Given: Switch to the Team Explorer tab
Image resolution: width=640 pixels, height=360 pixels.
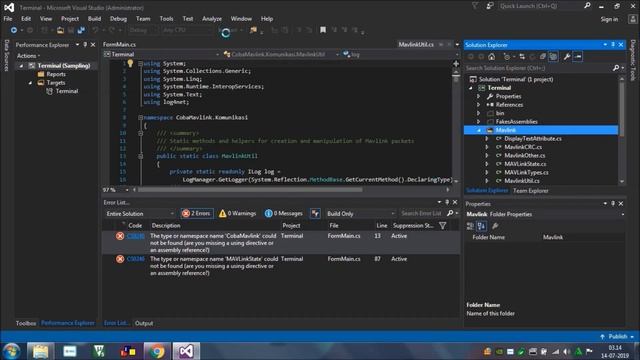Looking at the screenshot, I should (531, 191).
